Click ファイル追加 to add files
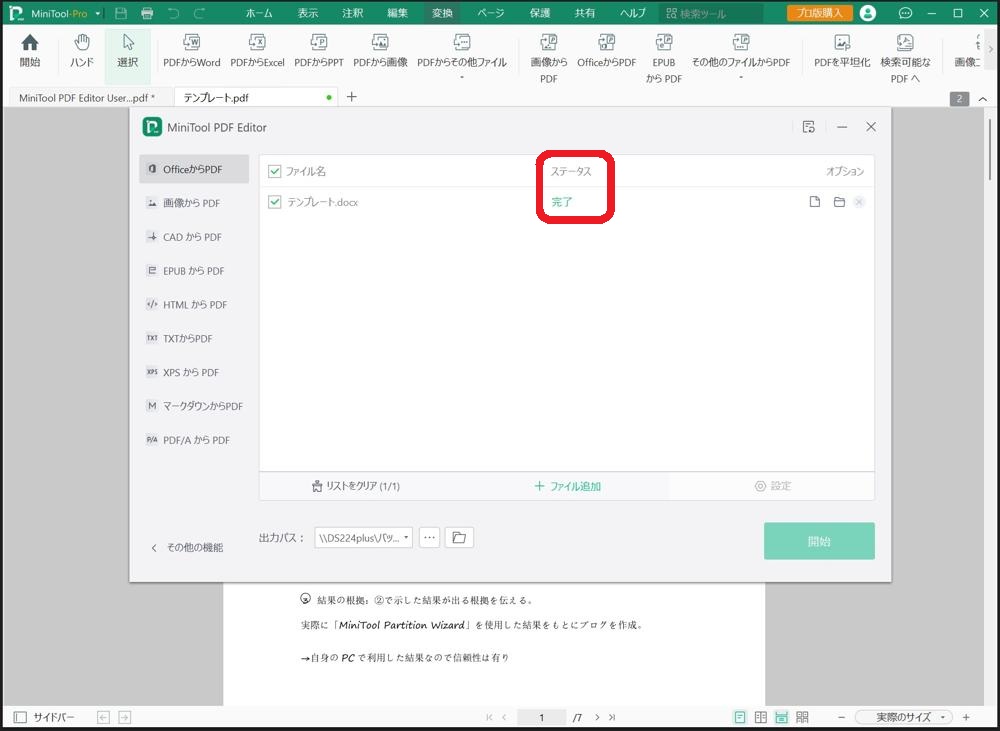 568,486
